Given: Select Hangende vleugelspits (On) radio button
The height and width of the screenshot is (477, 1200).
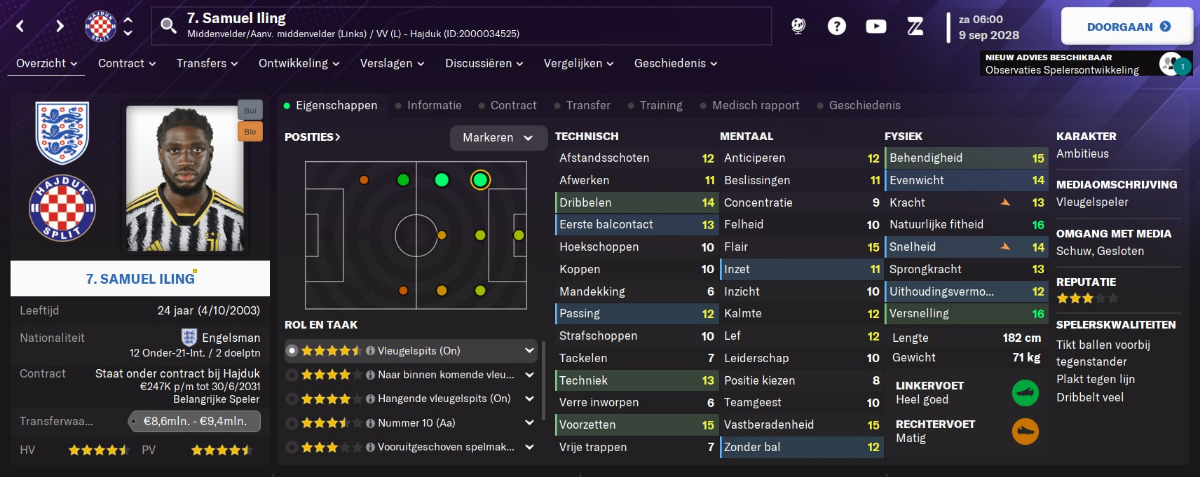Looking at the screenshot, I should tap(292, 399).
